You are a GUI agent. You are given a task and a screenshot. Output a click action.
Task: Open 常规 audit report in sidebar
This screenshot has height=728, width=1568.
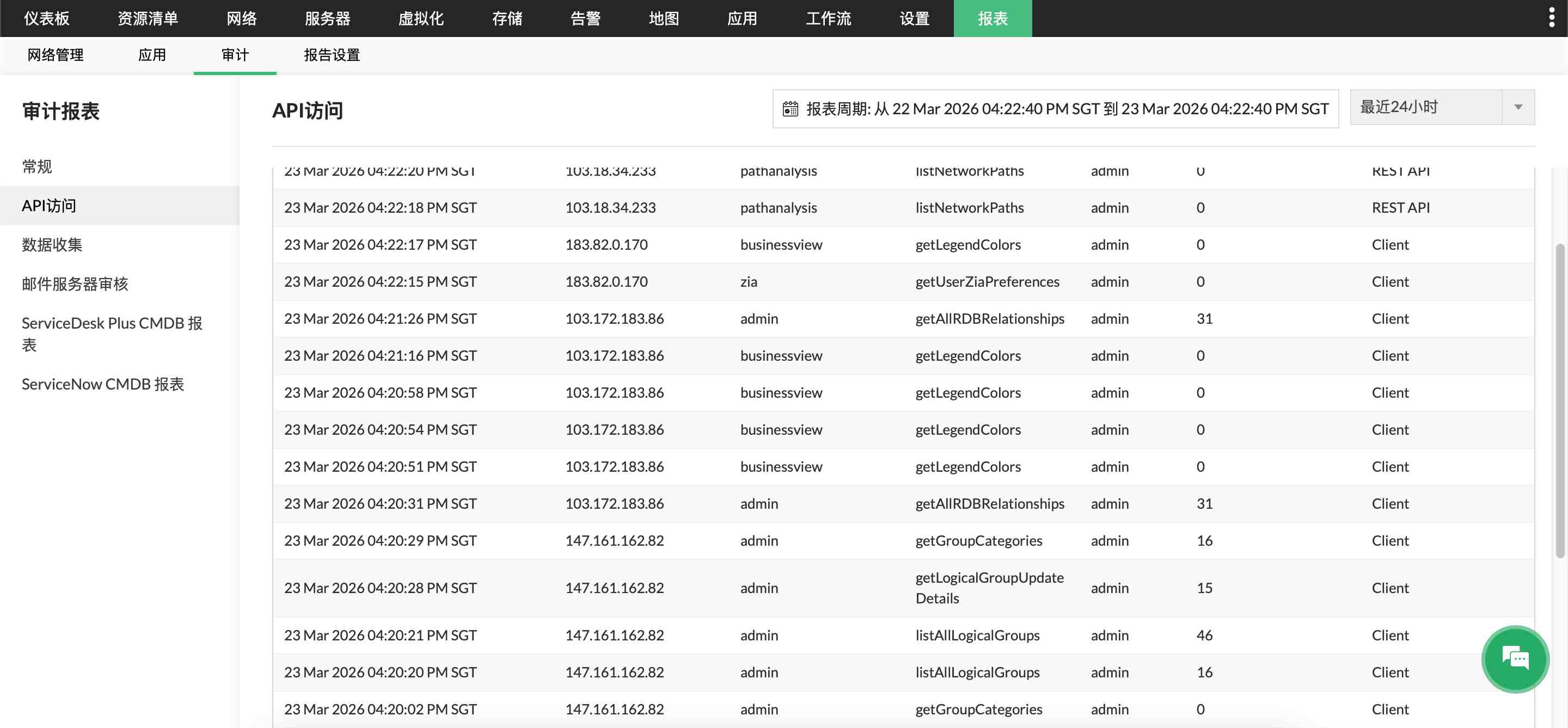[x=37, y=166]
